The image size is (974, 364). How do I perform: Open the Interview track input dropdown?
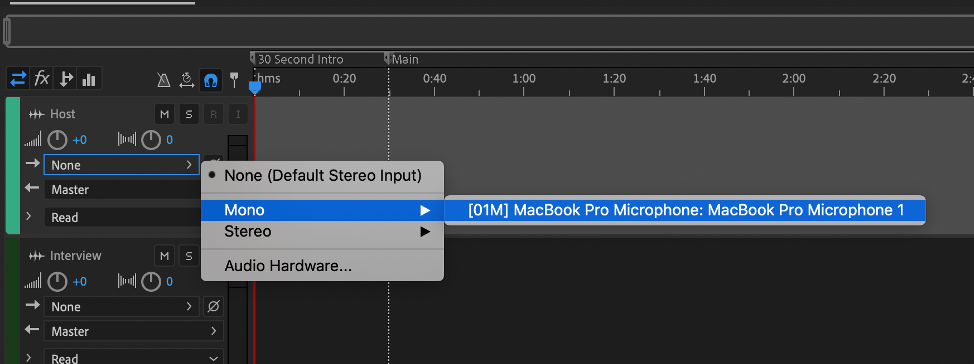click(x=122, y=306)
